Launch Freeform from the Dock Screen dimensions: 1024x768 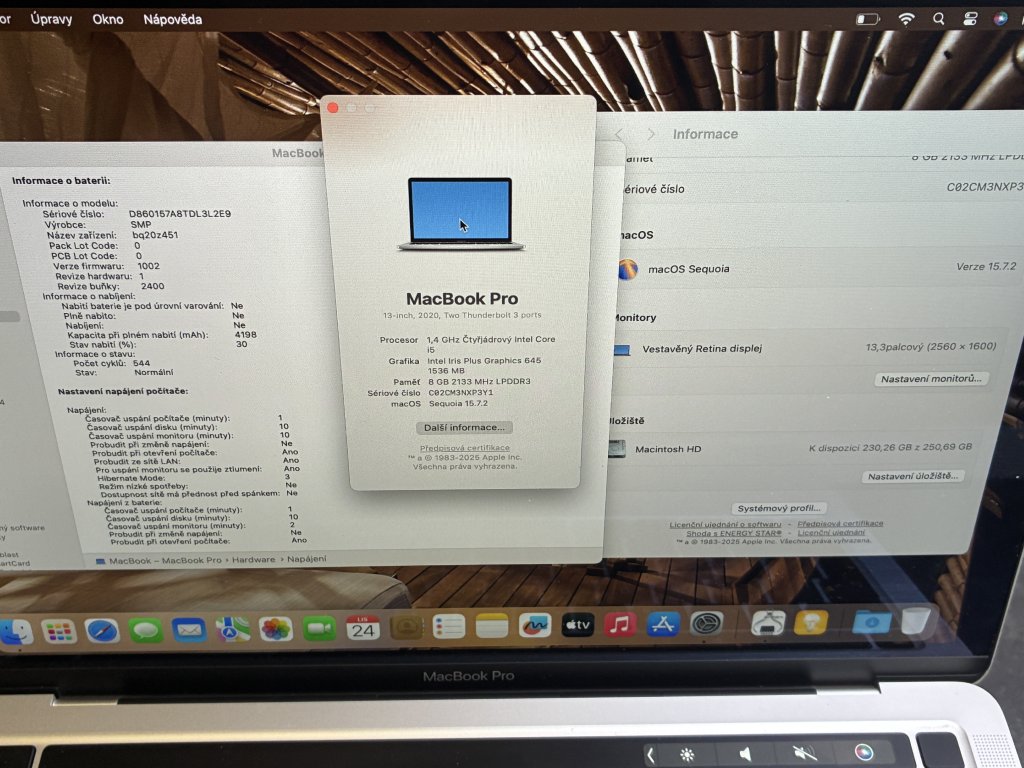(535, 626)
